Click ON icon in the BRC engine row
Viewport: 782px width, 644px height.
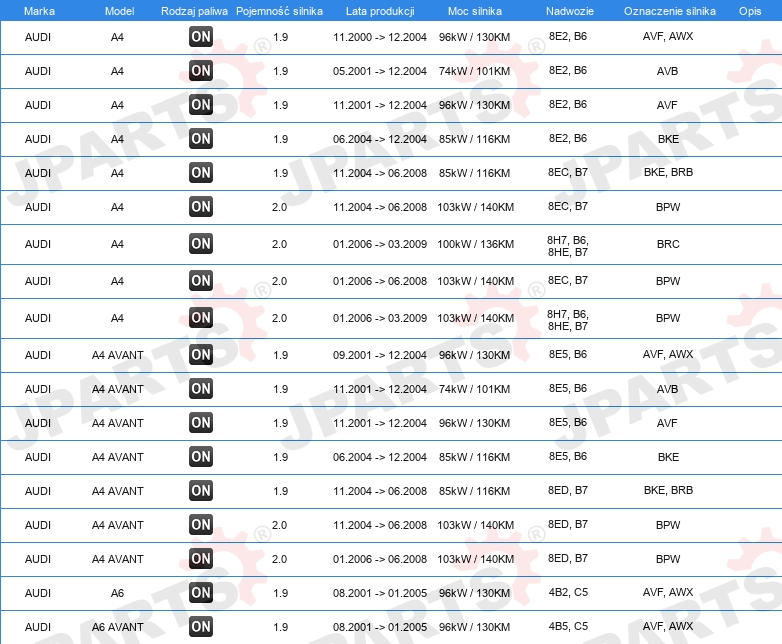tap(201, 243)
